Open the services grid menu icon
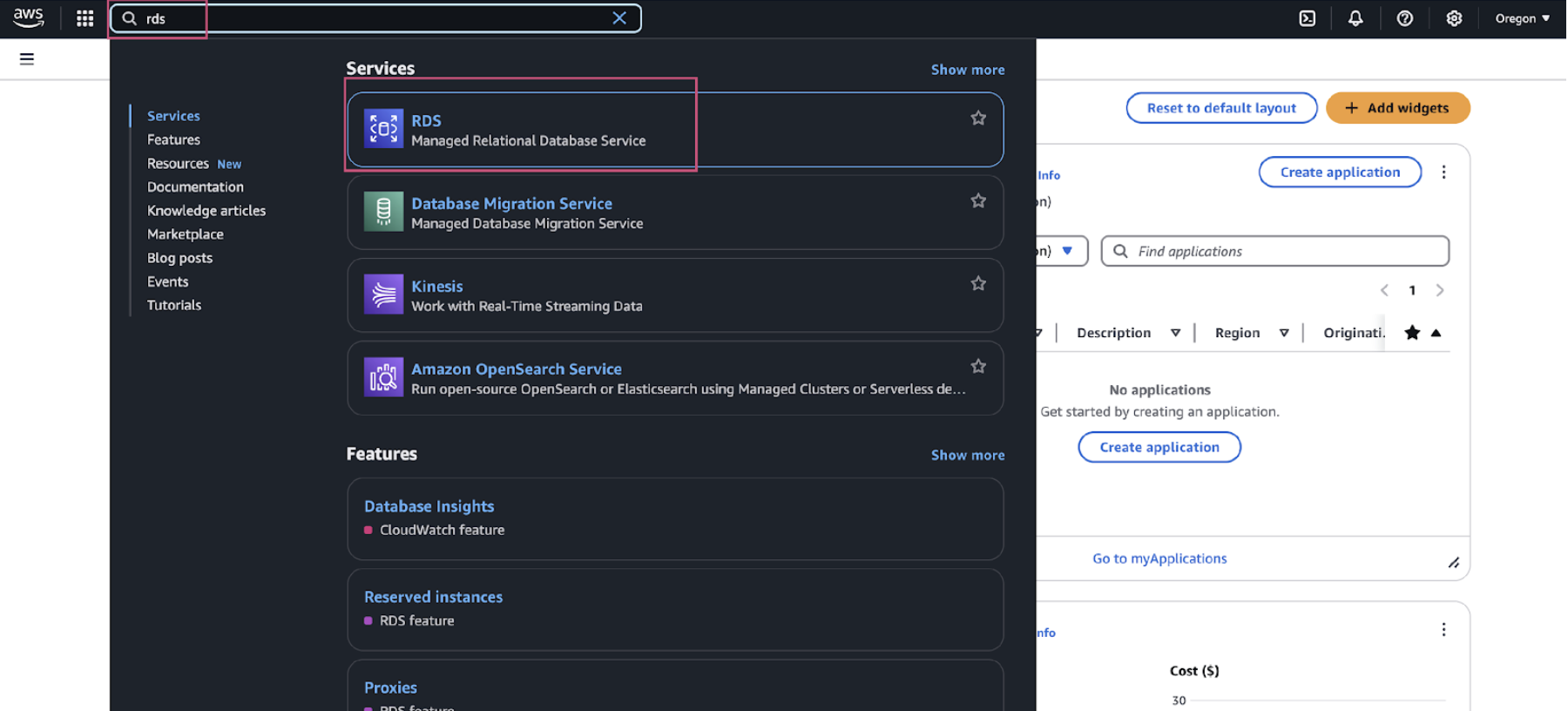 click(x=84, y=18)
